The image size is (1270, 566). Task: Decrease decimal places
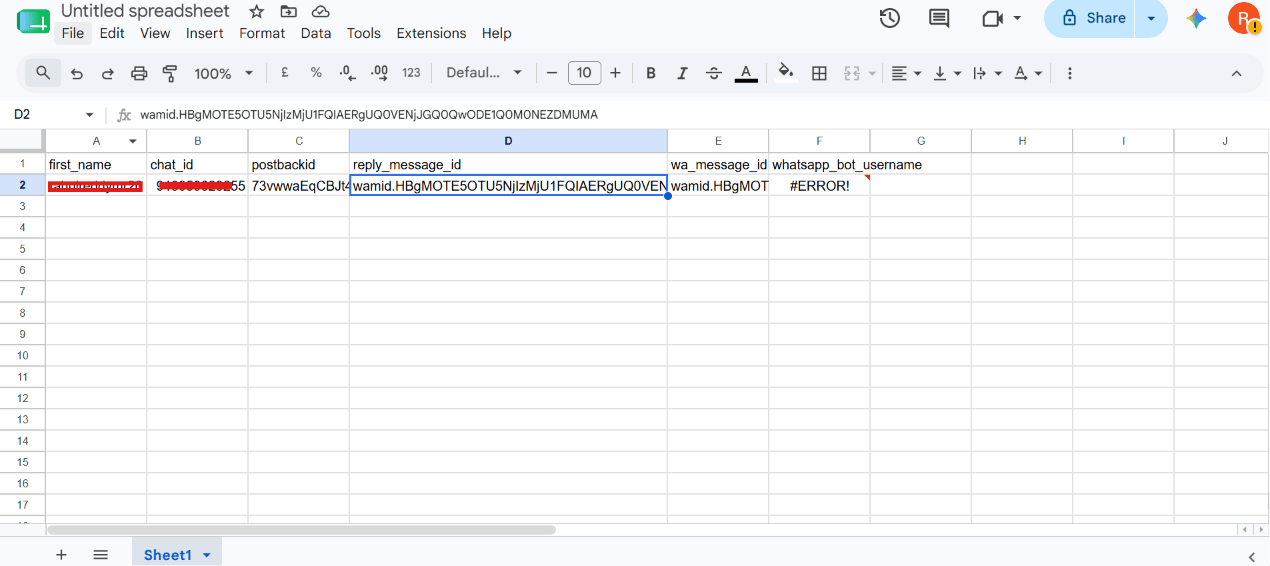pyautogui.click(x=347, y=73)
